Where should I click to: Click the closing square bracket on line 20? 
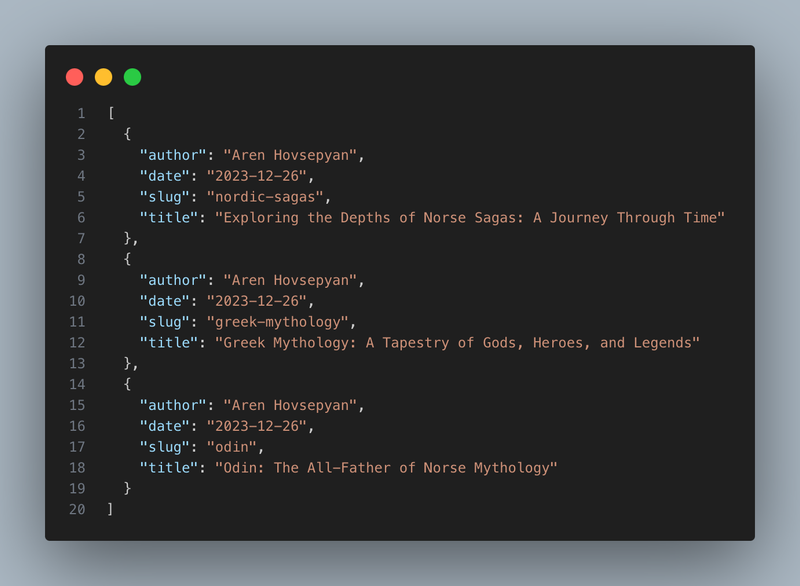(x=110, y=509)
